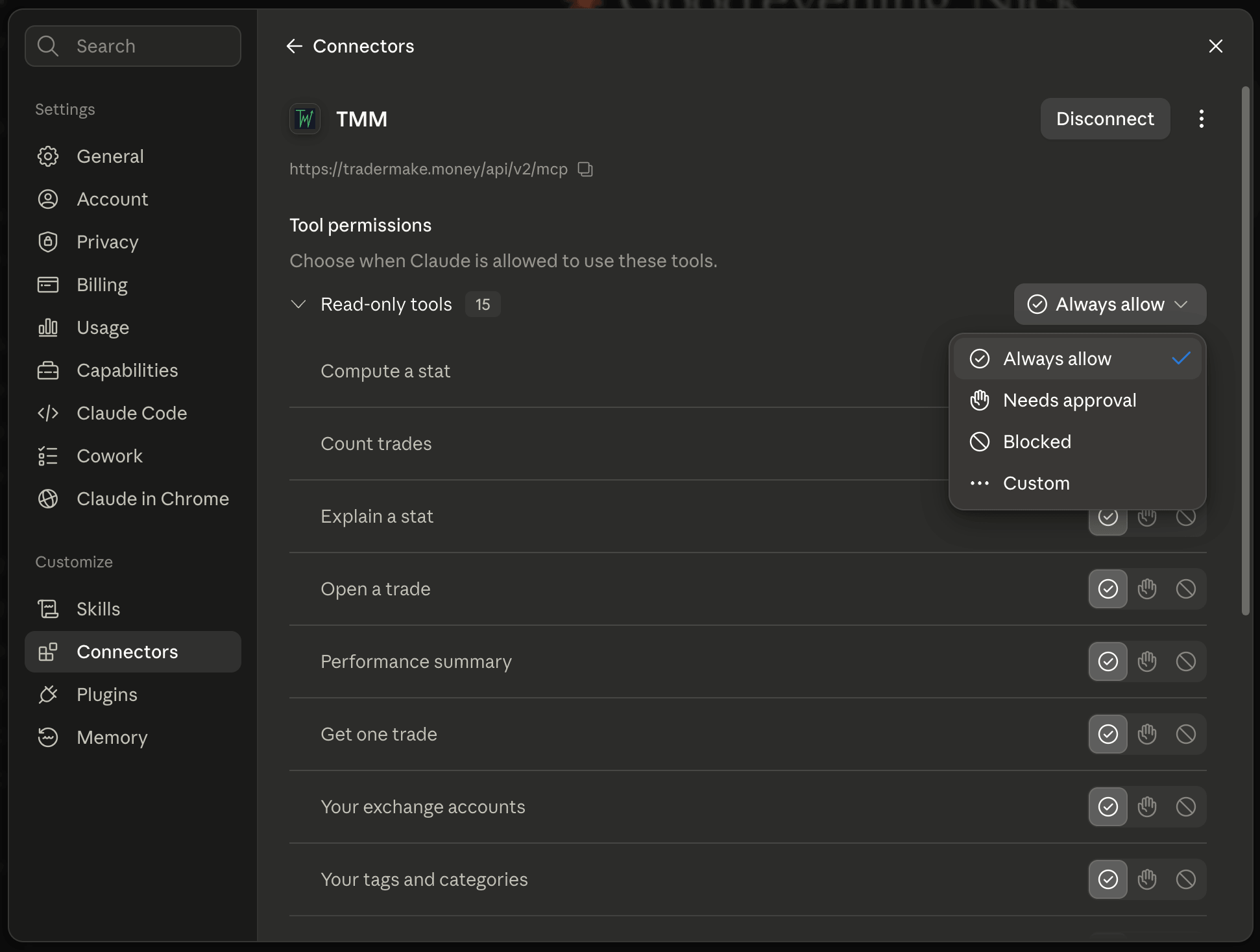
Task: Click the Billing card icon
Action: [x=48, y=285]
